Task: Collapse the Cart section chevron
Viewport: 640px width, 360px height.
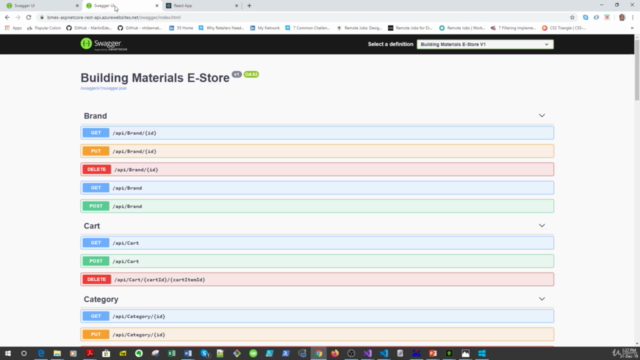Action: pyautogui.click(x=542, y=225)
